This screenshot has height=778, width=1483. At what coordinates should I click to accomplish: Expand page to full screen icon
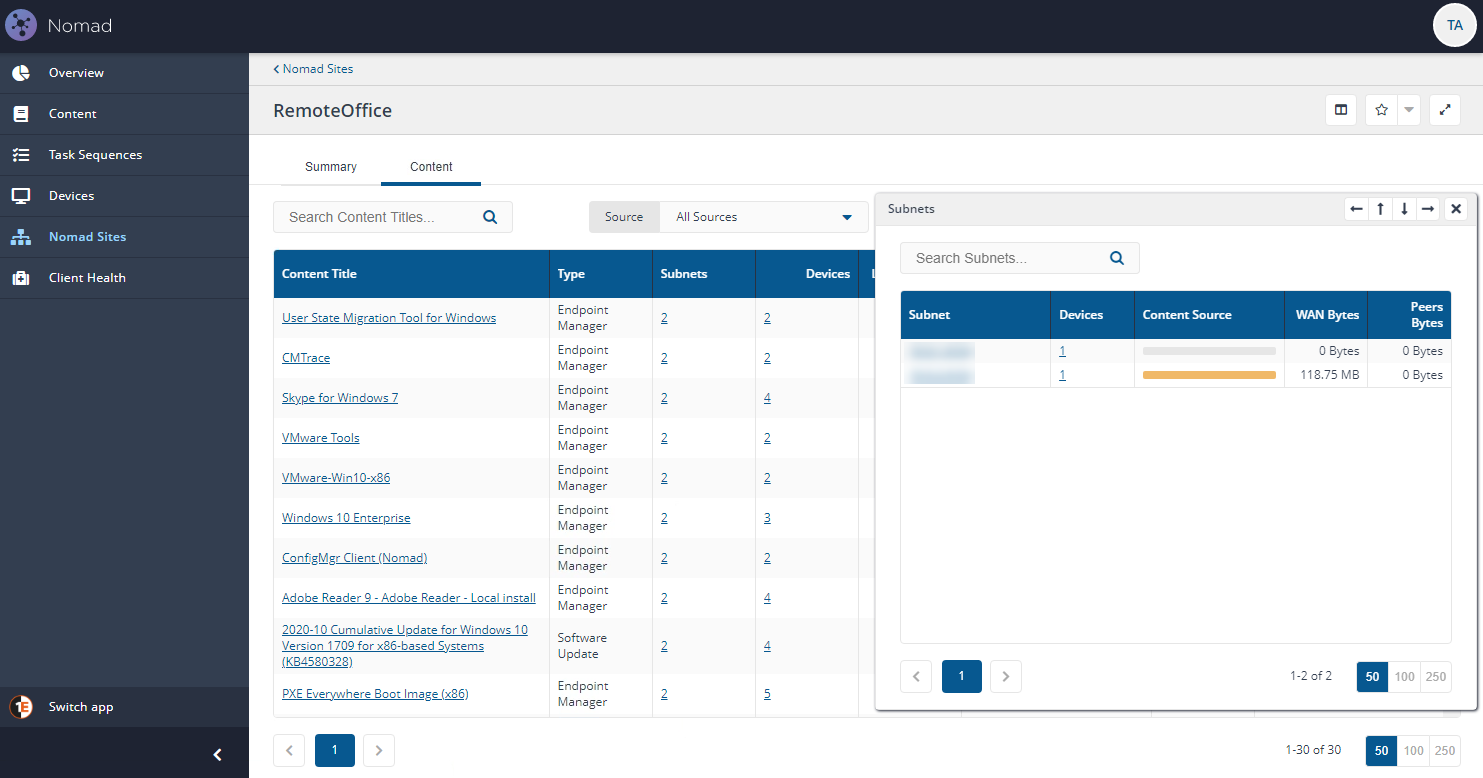click(x=1445, y=110)
